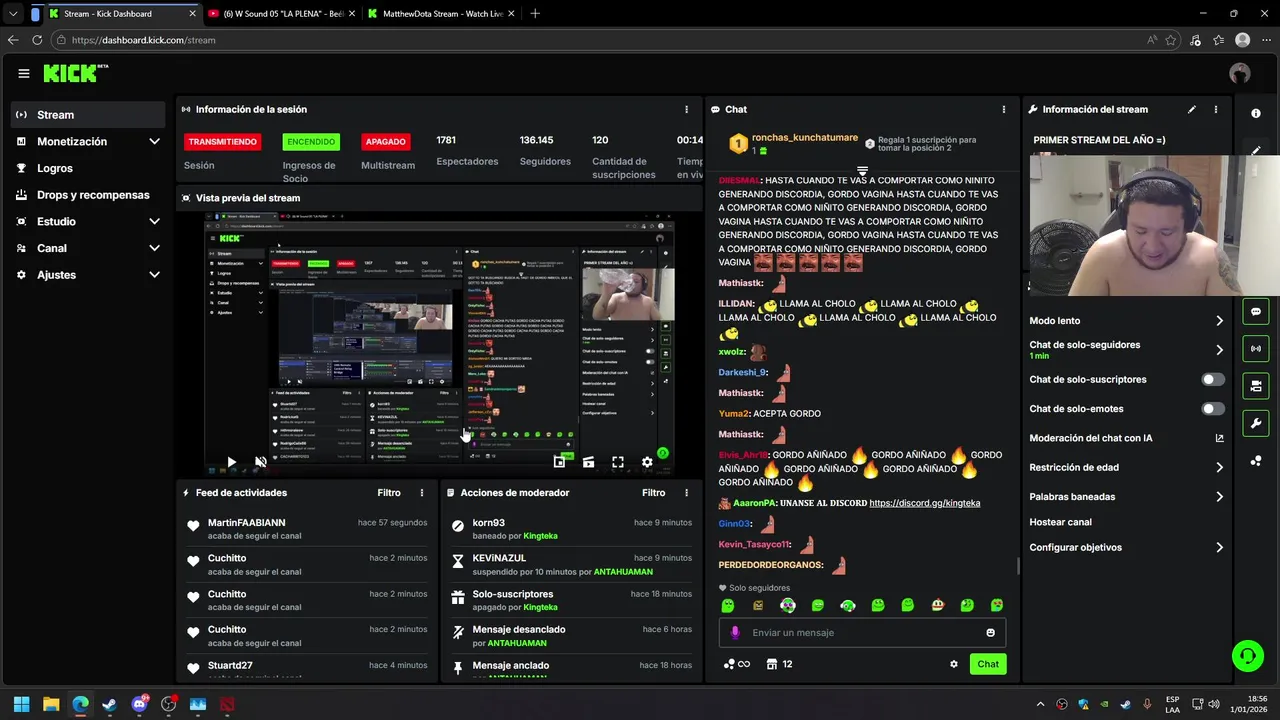Refresh the browser page
1280x720 pixels.
coord(37,40)
